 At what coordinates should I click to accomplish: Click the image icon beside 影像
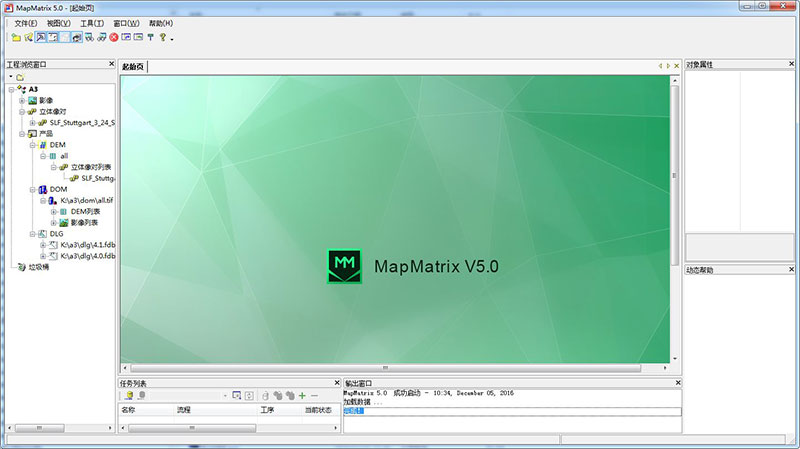point(33,101)
